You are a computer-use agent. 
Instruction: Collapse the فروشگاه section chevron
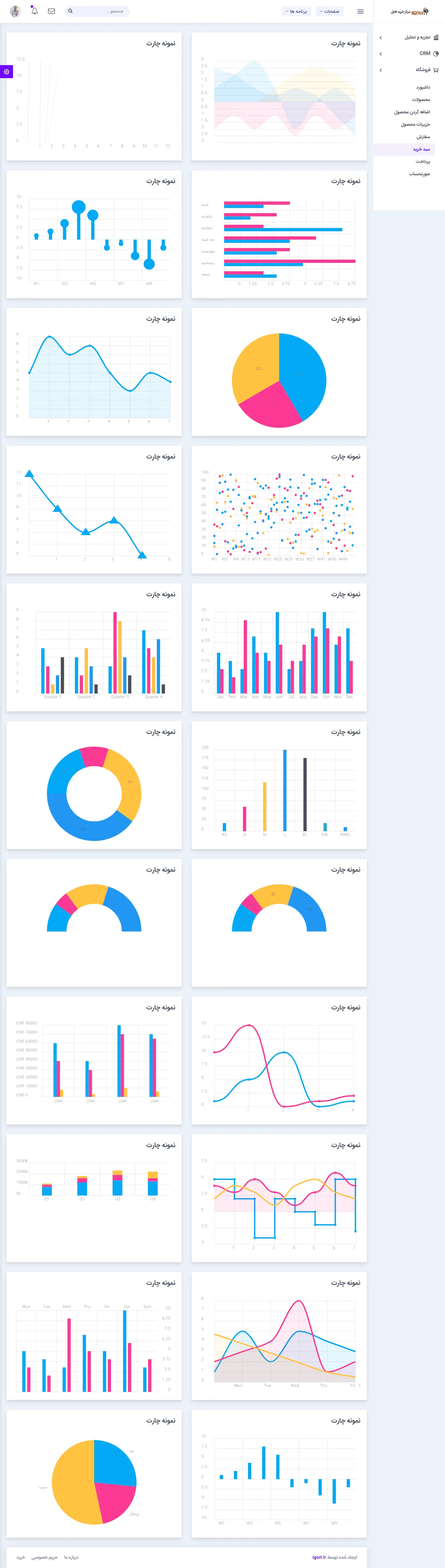coord(381,70)
